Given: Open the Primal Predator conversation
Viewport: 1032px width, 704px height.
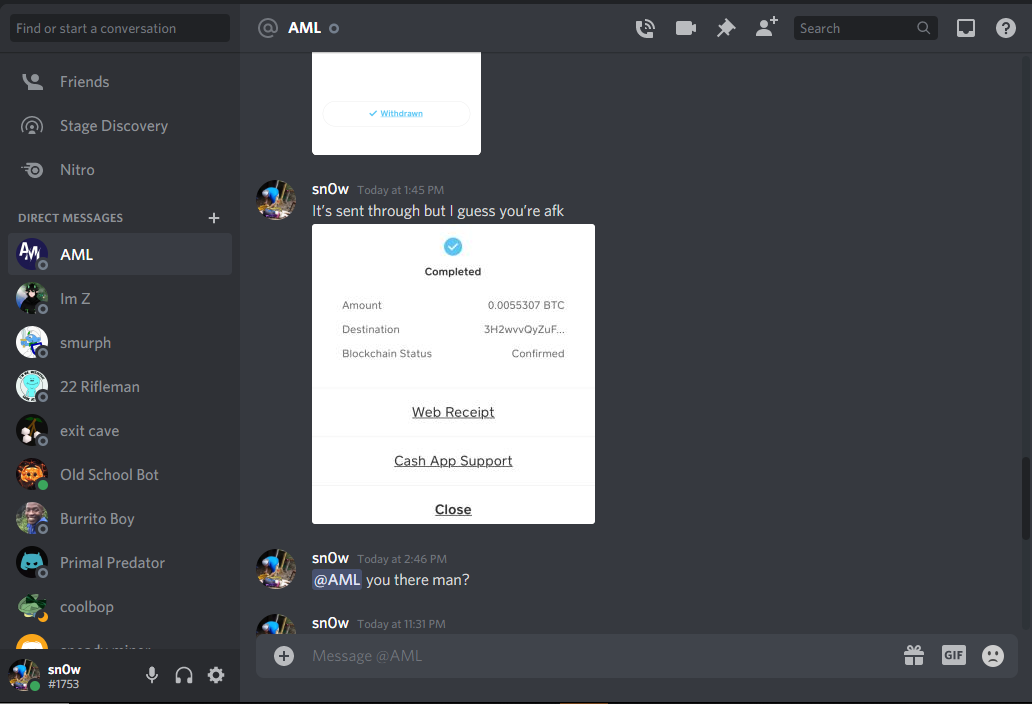Looking at the screenshot, I should point(120,563).
